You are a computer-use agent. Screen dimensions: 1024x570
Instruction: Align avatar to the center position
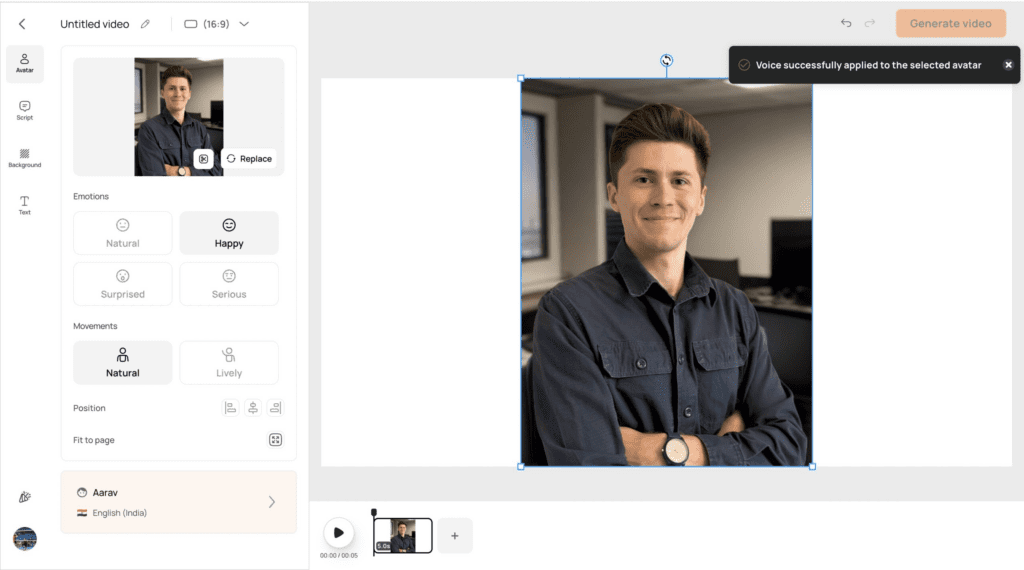click(253, 408)
